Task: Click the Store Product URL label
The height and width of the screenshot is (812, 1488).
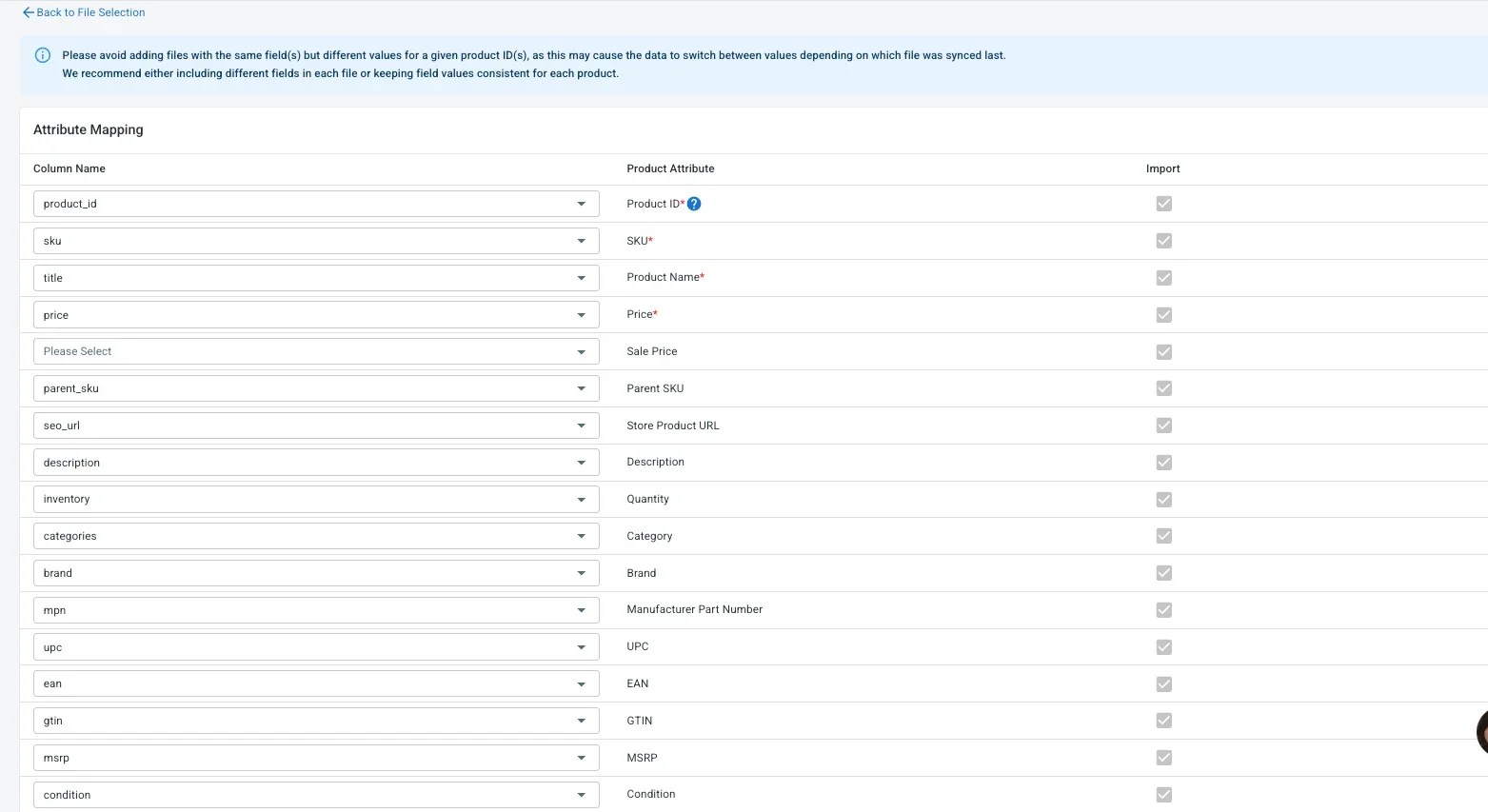Action: click(673, 426)
